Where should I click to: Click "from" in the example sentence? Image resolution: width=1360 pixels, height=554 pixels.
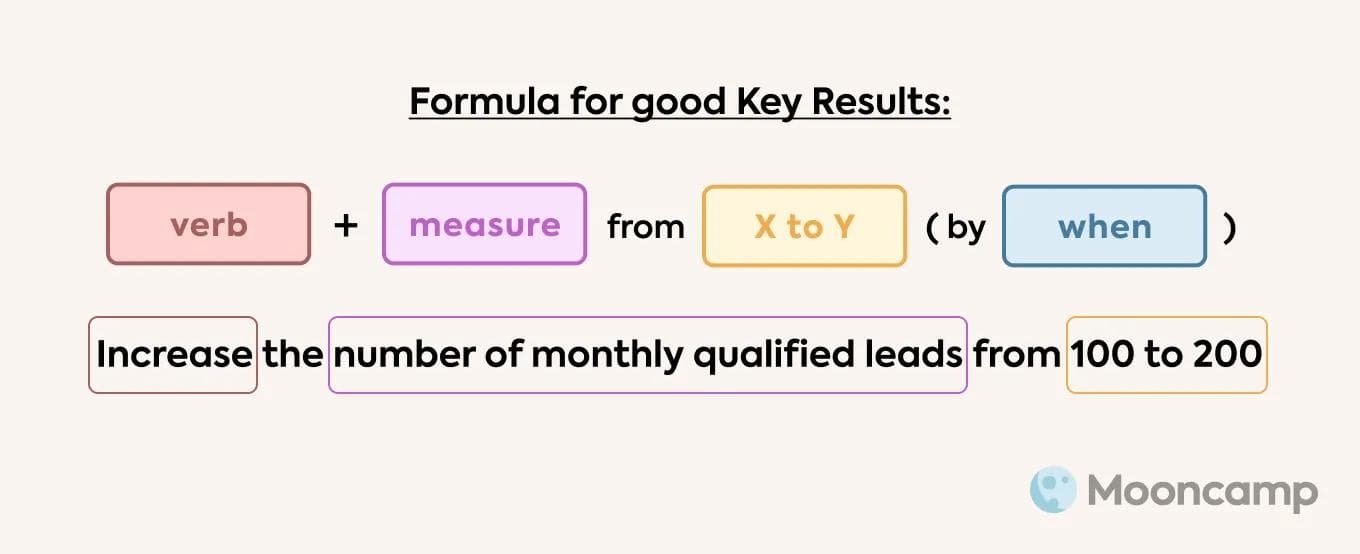click(x=1016, y=355)
